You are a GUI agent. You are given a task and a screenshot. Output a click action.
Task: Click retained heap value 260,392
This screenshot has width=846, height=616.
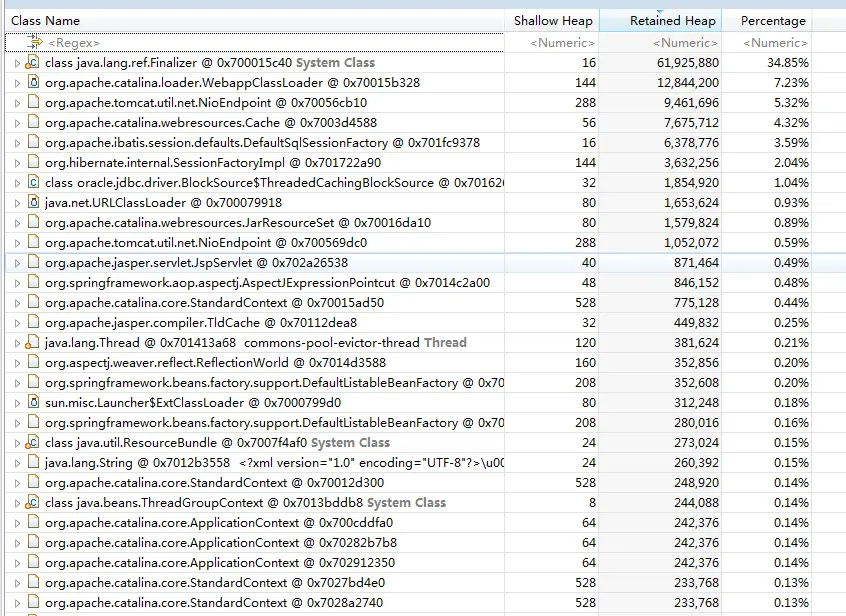696,463
